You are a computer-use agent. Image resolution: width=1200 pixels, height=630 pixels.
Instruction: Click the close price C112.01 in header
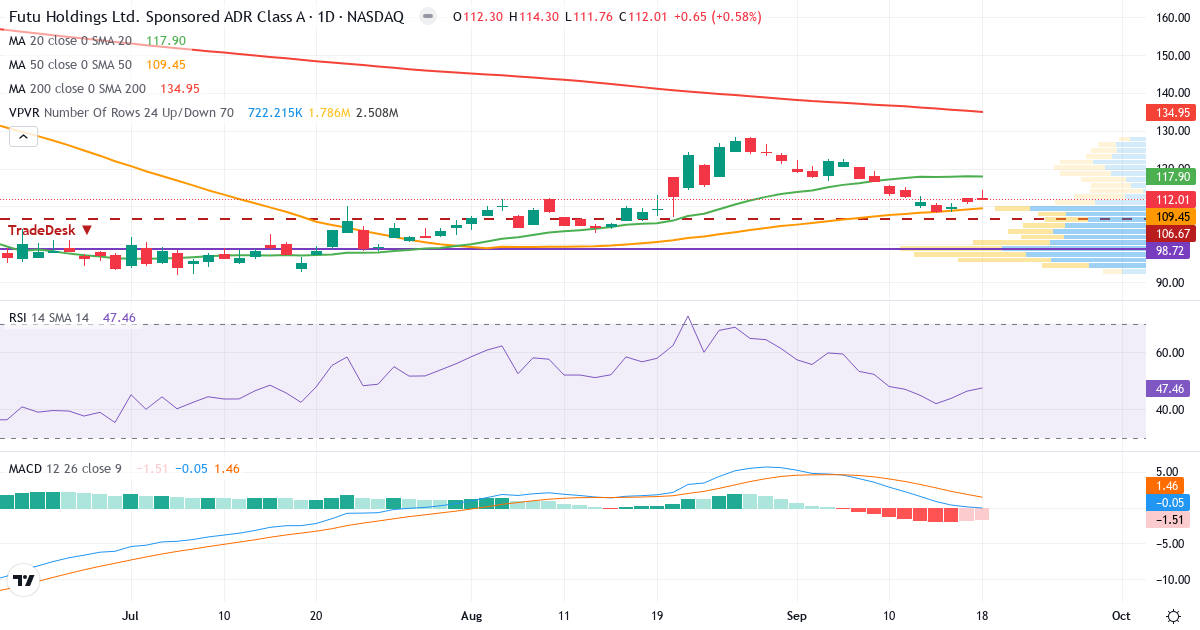point(643,17)
